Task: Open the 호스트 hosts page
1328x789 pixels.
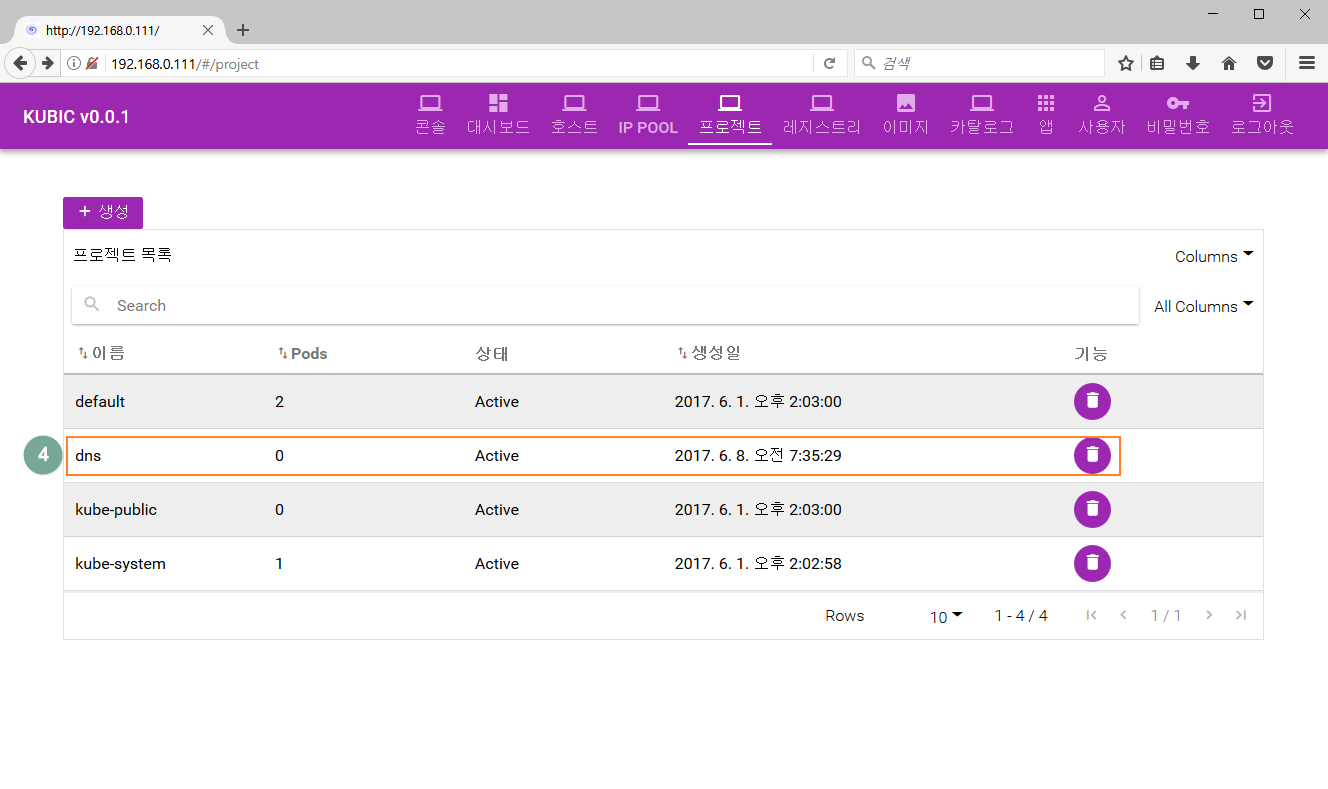Action: (574, 115)
